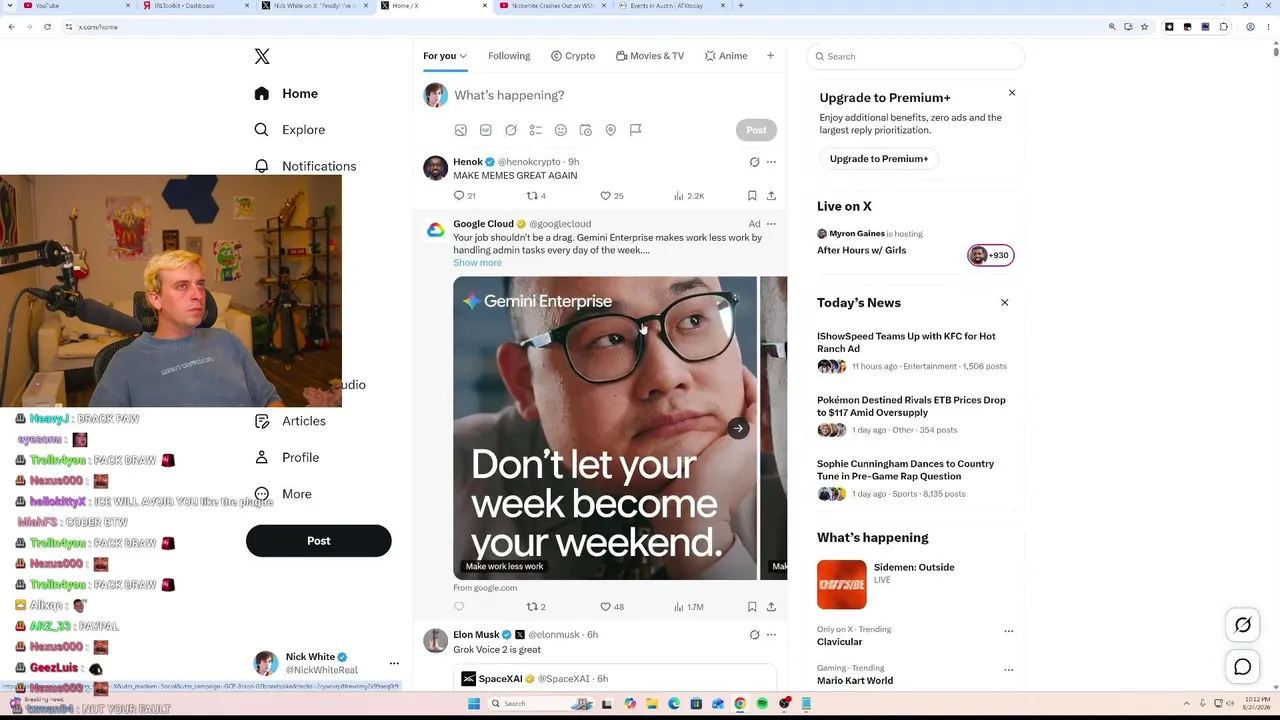Viewport: 1280px width, 720px height.
Task: Show more of Google Cloud ad text
Action: (x=477, y=263)
